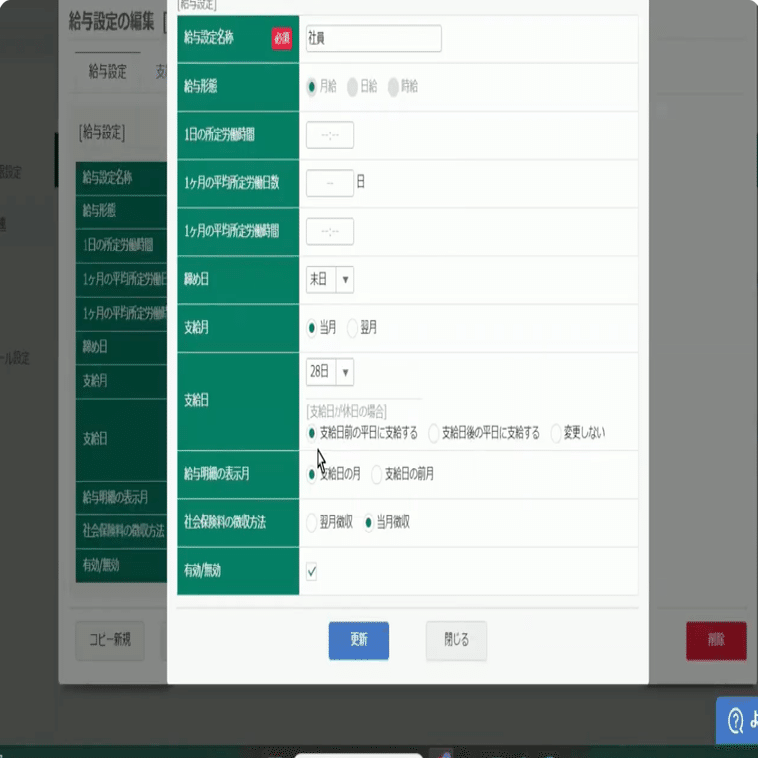Open the 締め日 dropdown showing 末日

(330, 279)
